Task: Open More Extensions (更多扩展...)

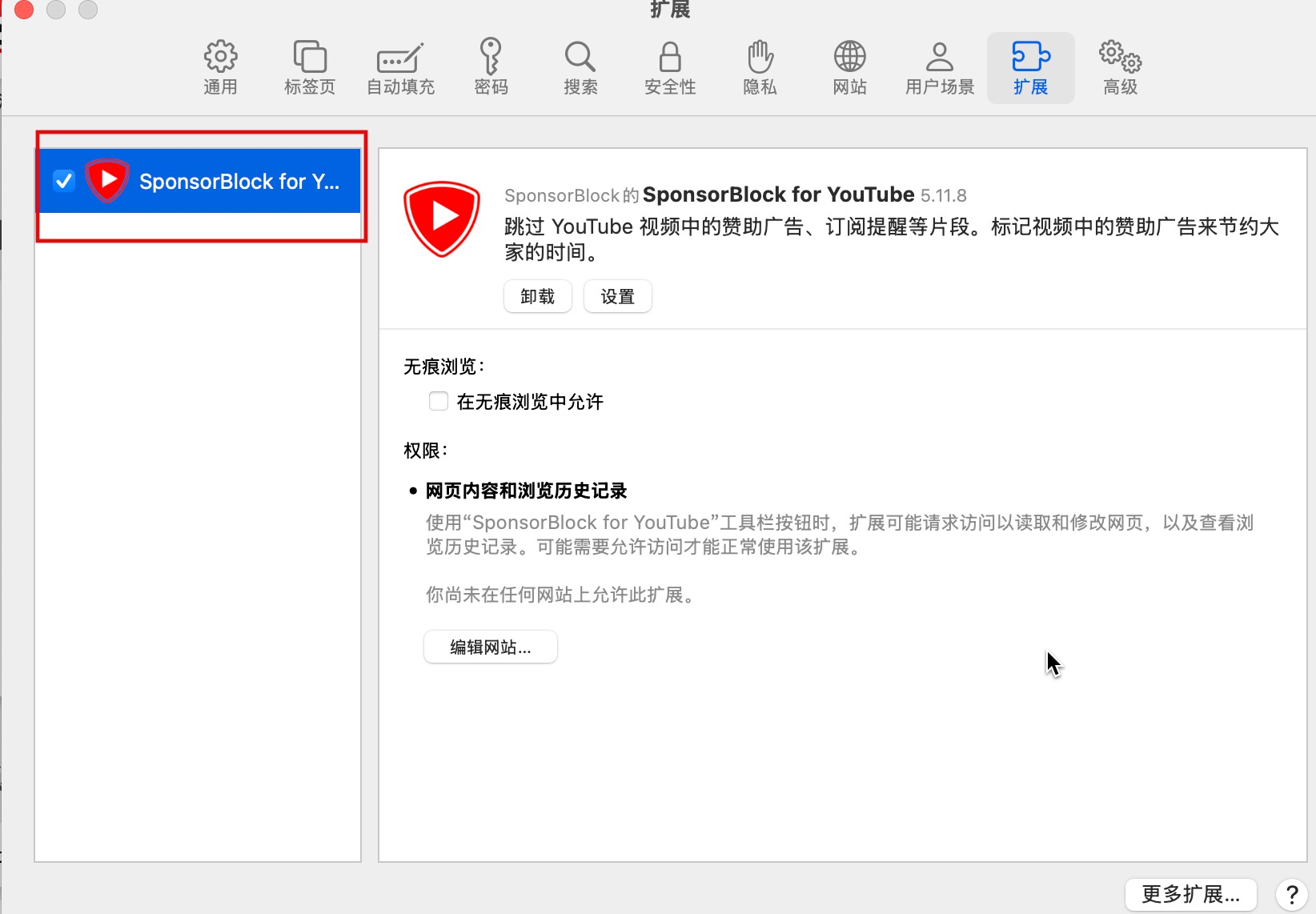Action: 1190,894
